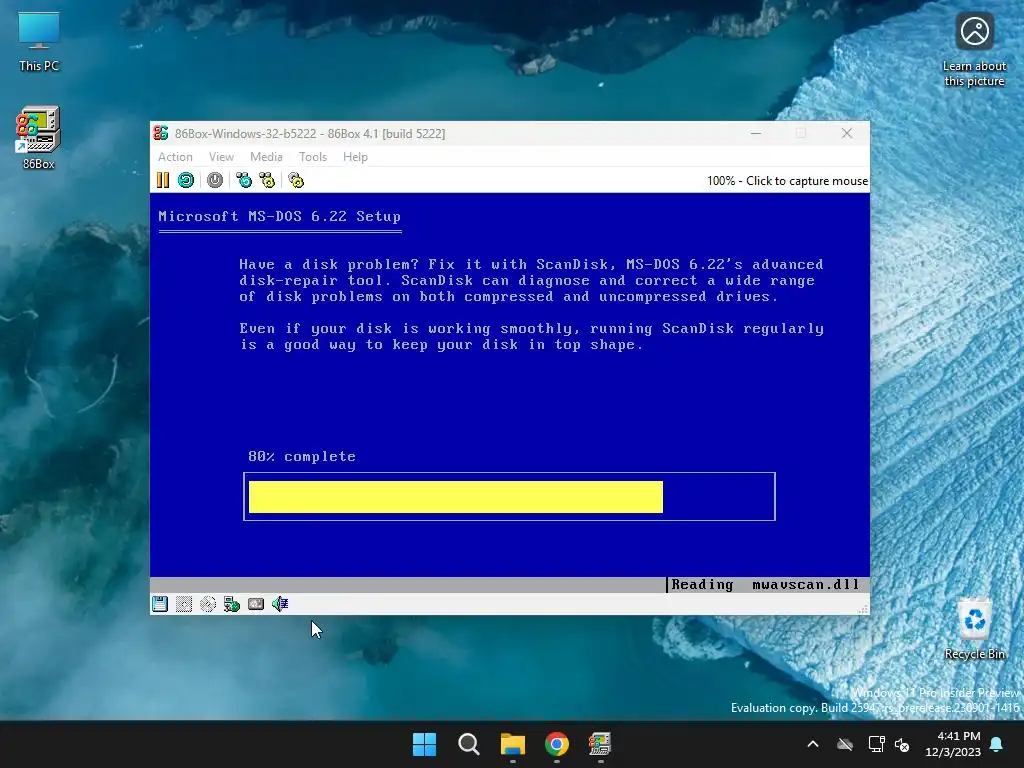The height and width of the screenshot is (768, 1024).
Task: Click inside the emulated DOS screen to capture mouse
Action: click(509, 392)
